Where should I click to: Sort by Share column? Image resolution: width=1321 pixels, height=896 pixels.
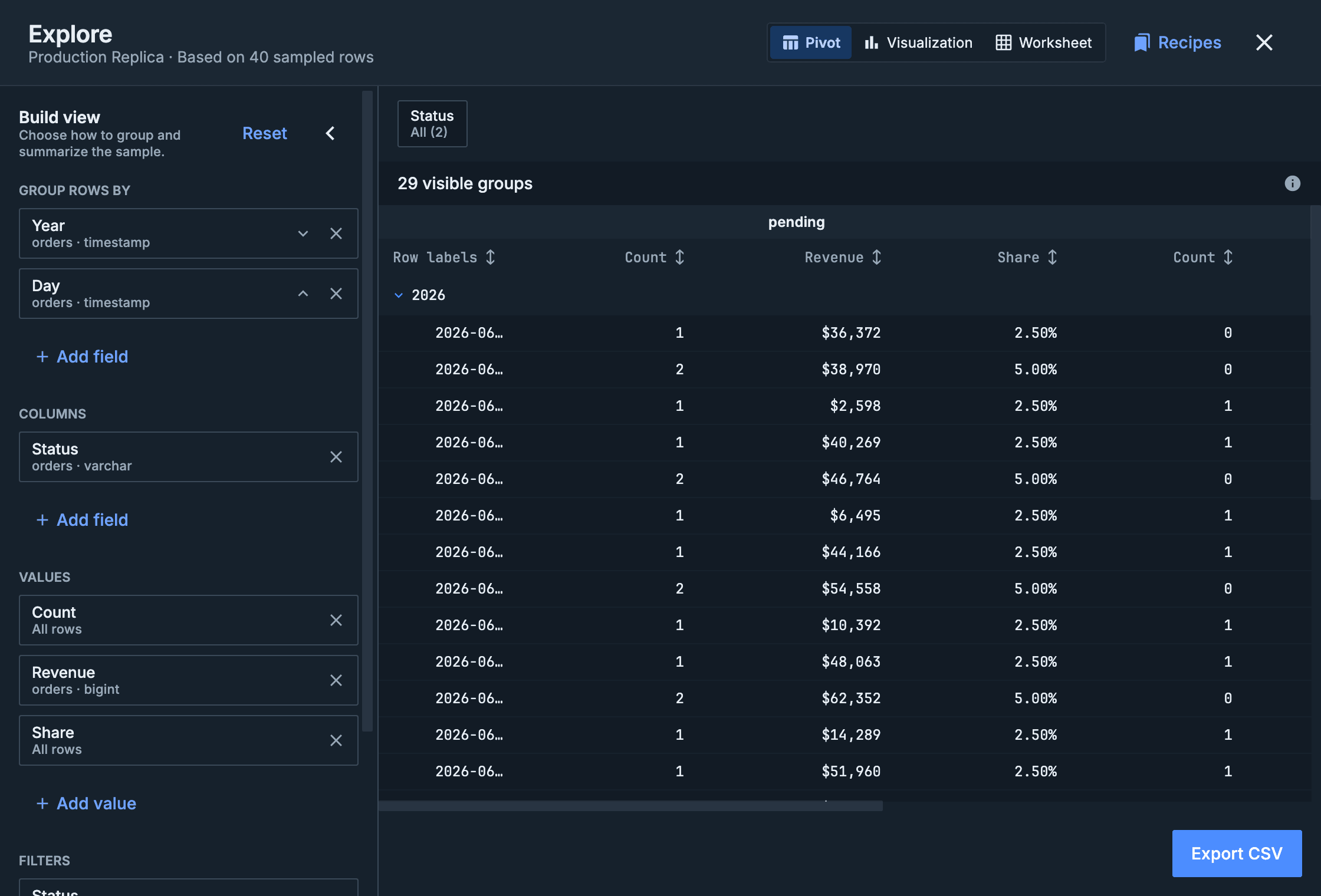click(x=1027, y=257)
